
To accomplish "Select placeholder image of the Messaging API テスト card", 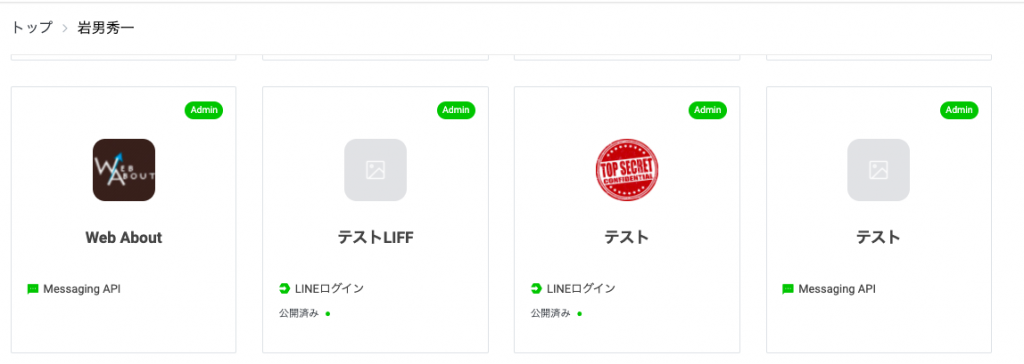I will 878,170.
